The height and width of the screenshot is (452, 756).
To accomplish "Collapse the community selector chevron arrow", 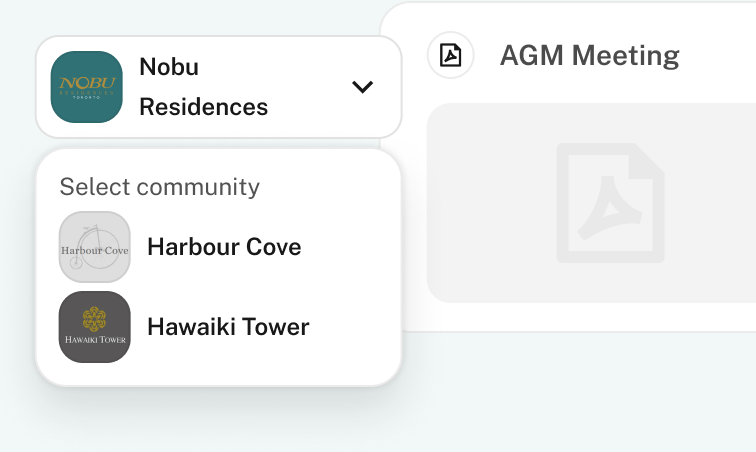I will click(363, 87).
